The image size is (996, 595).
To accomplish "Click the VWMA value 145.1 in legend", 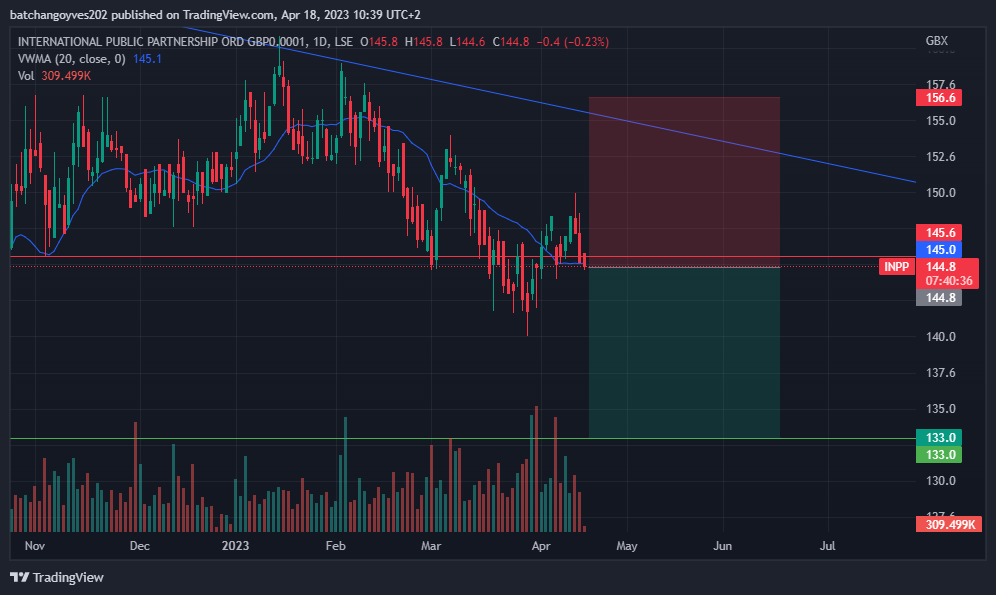I will (x=147, y=59).
